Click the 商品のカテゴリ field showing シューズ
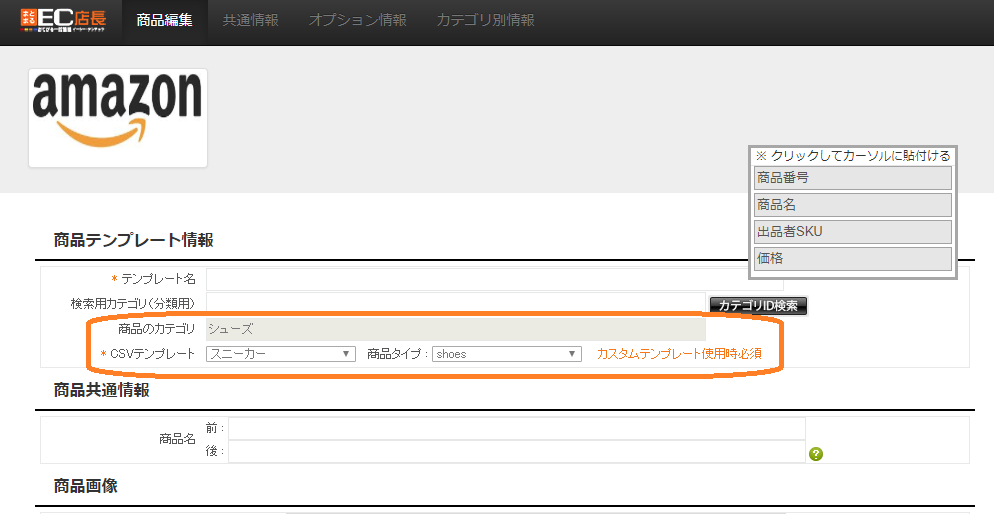 [x=455, y=329]
